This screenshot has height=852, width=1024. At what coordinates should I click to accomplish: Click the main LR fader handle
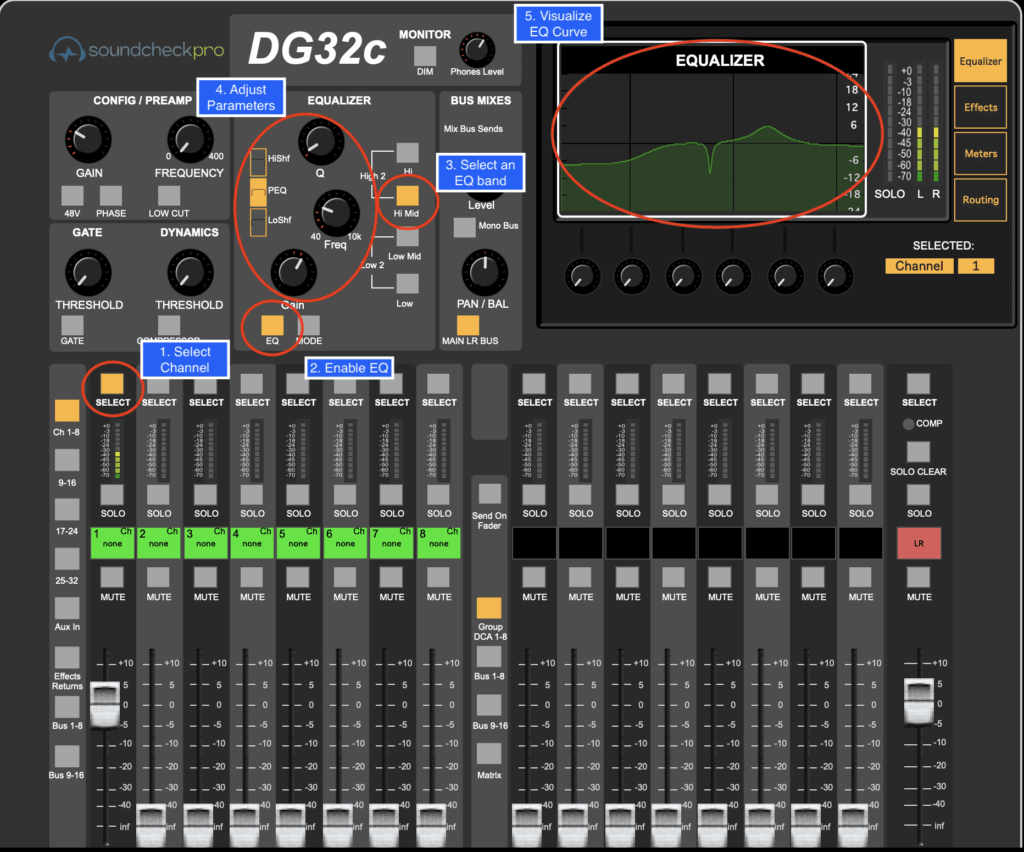pyautogui.click(x=919, y=701)
